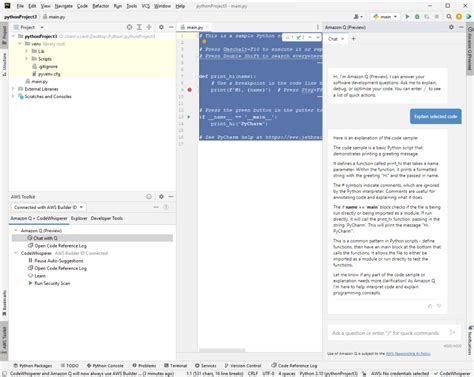
Task: Open the VCS menu
Action: coord(146,6)
